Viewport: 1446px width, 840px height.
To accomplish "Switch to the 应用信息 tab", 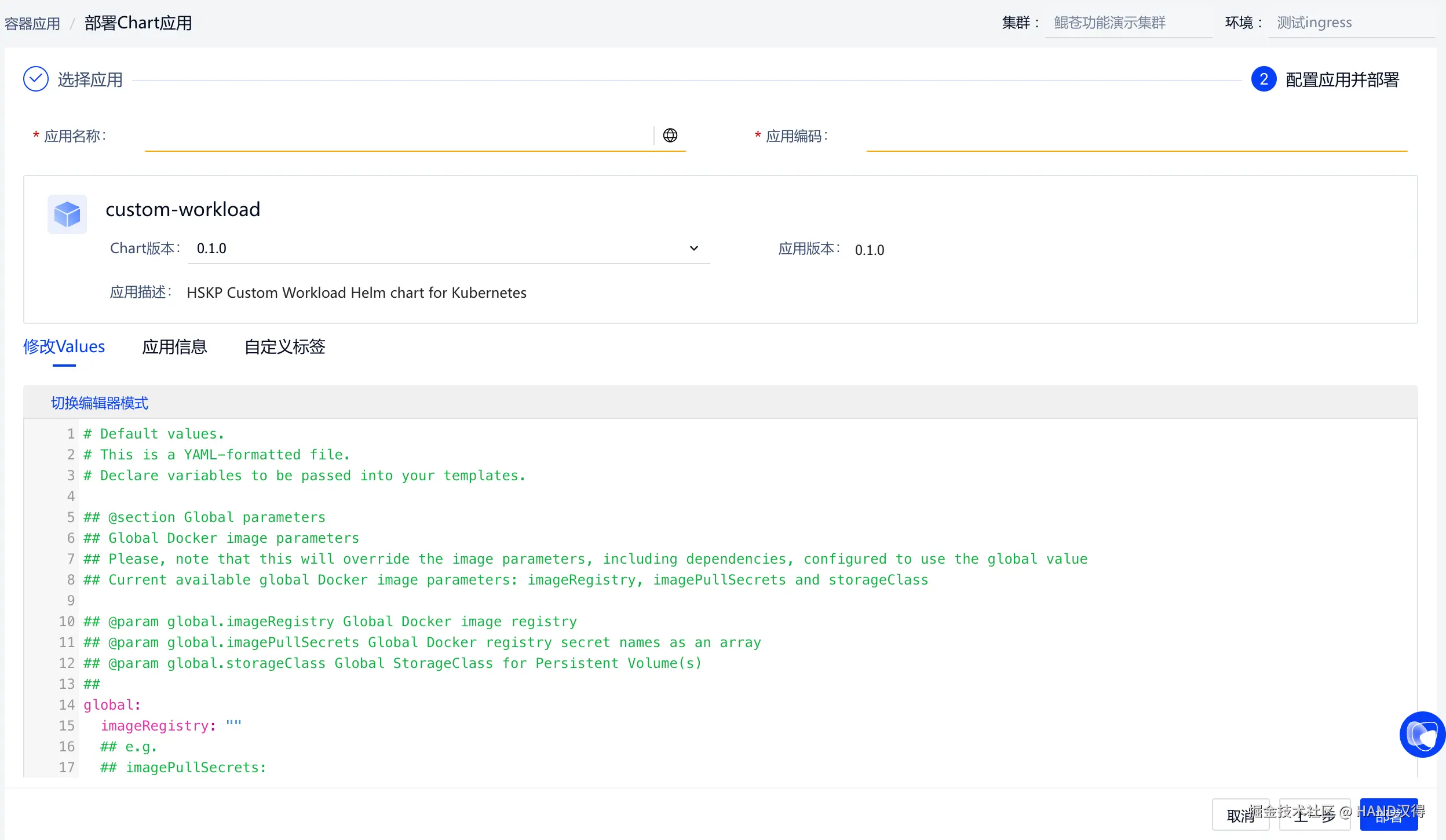I will click(x=174, y=346).
